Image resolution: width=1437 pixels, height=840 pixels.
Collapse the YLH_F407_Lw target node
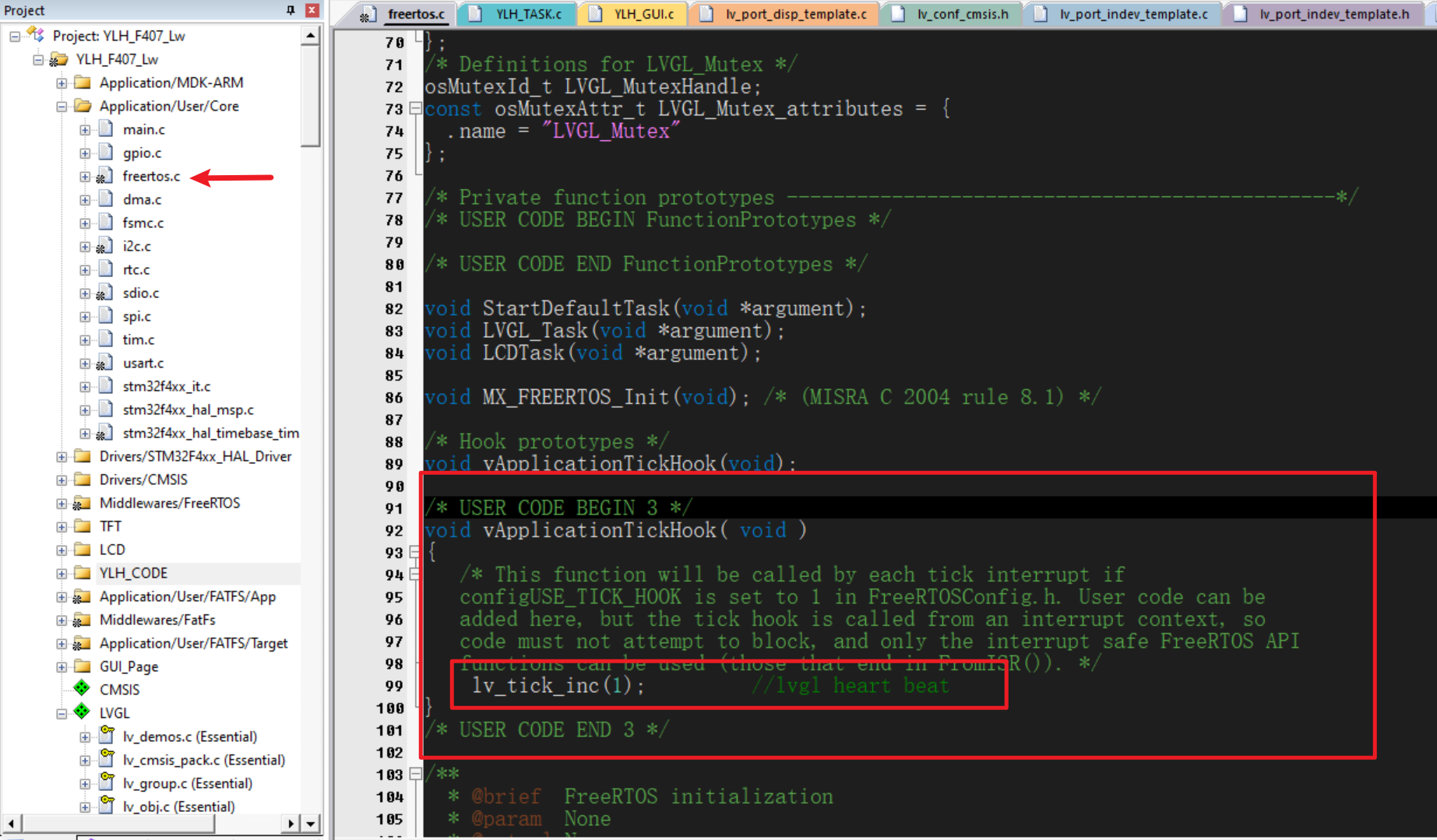click(38, 59)
